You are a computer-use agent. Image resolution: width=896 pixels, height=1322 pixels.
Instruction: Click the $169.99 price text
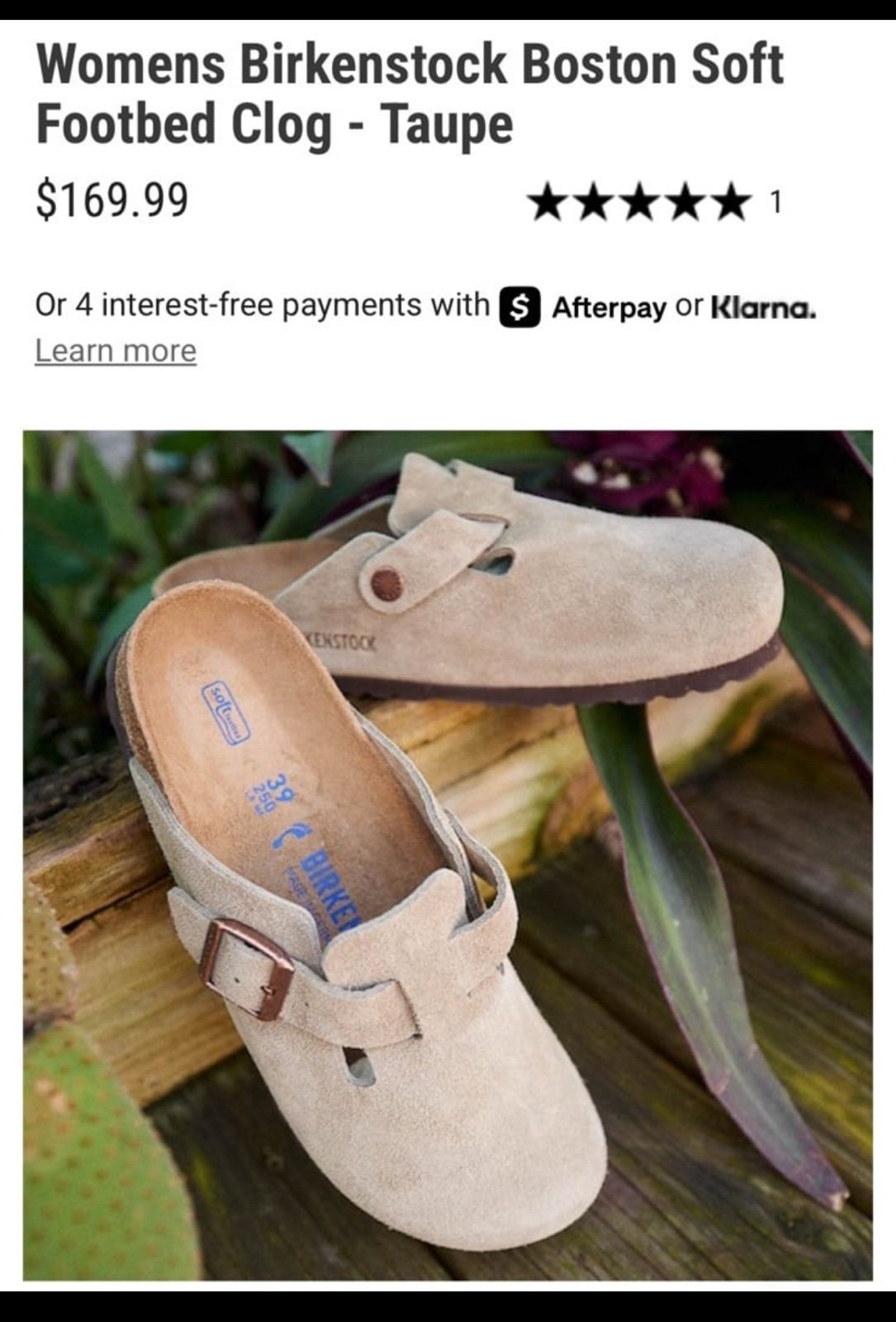click(112, 200)
